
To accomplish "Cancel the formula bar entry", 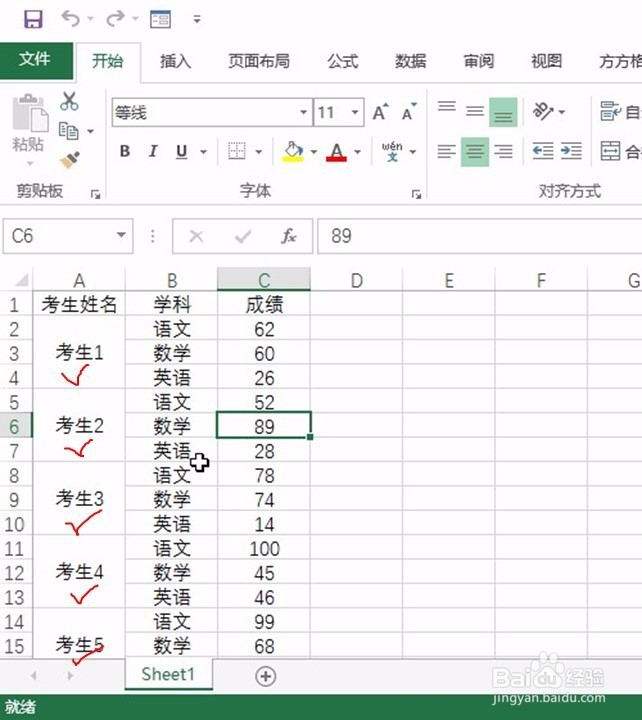I will click(x=197, y=236).
